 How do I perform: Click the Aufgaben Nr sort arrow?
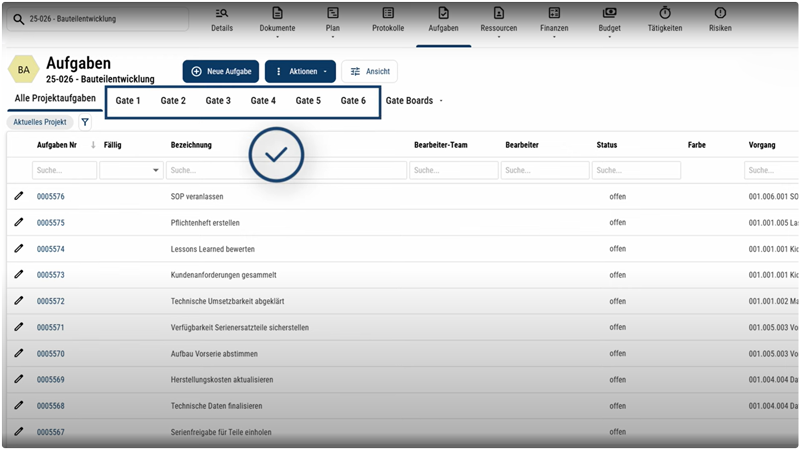pos(93,145)
